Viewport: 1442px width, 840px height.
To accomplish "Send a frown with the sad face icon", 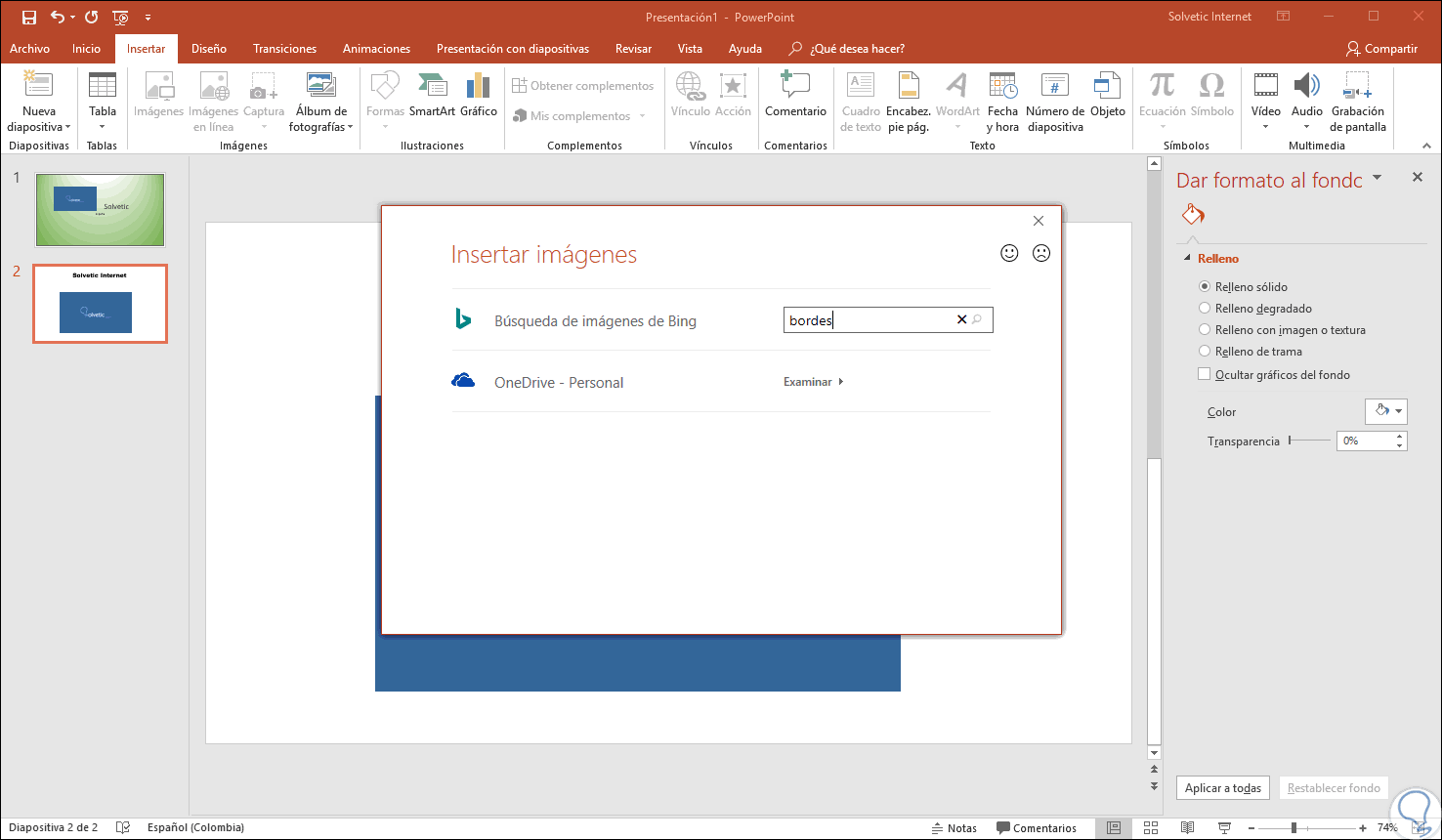I will tap(1041, 253).
